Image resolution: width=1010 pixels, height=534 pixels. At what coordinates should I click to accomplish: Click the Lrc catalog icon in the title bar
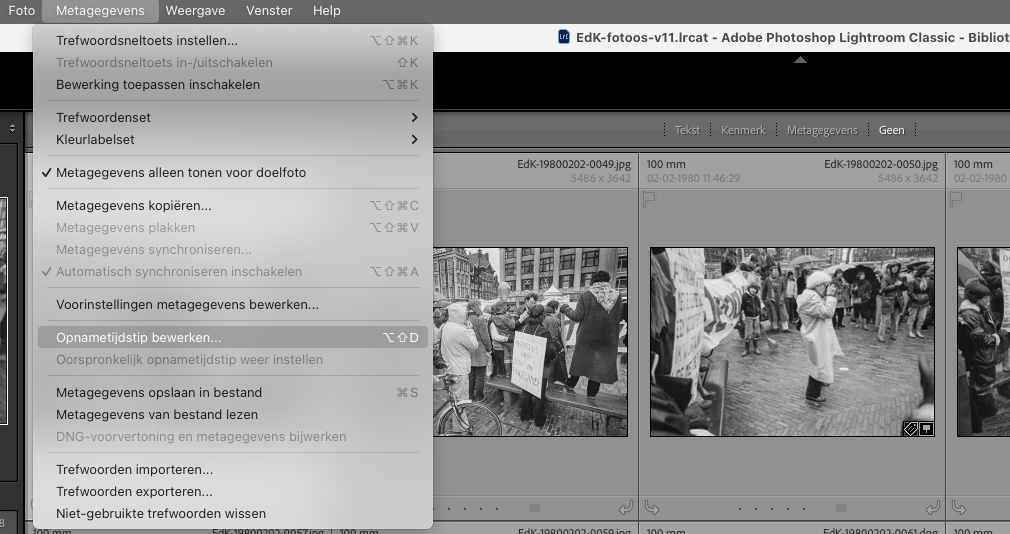tap(564, 37)
